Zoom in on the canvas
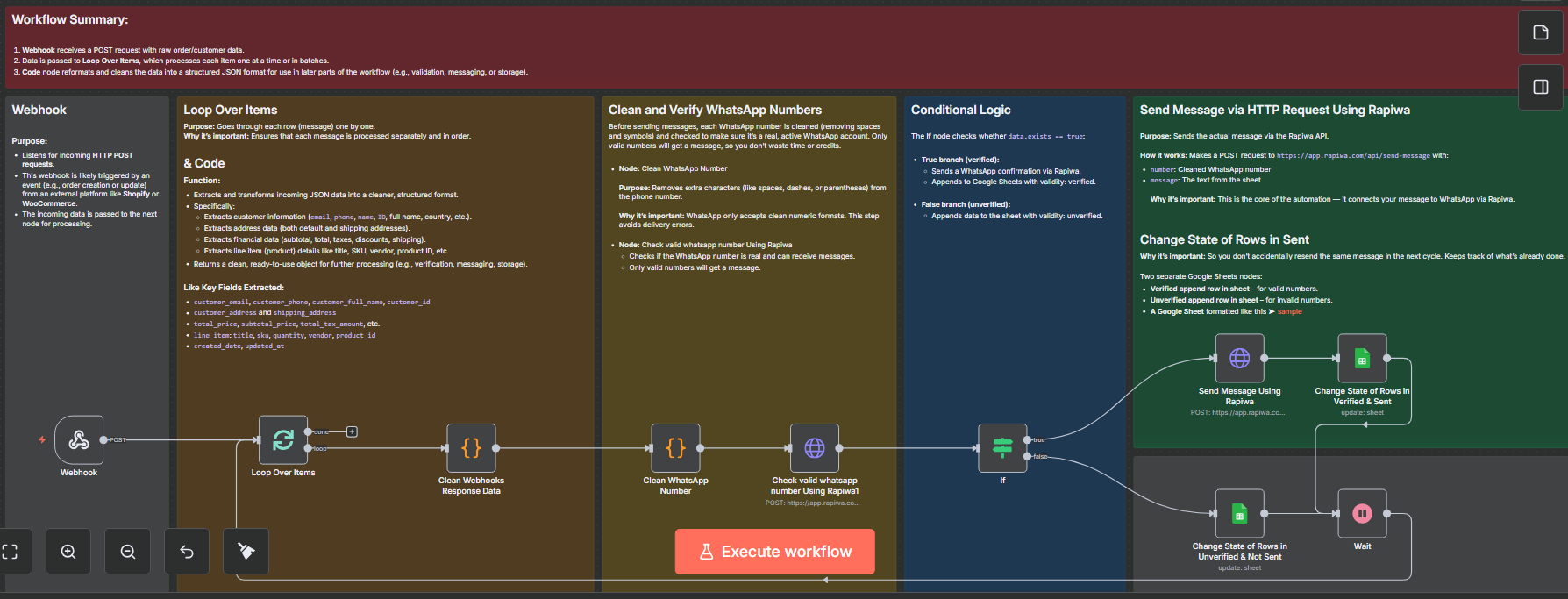Viewport: 1568px width, 599px height. pyautogui.click(x=68, y=552)
